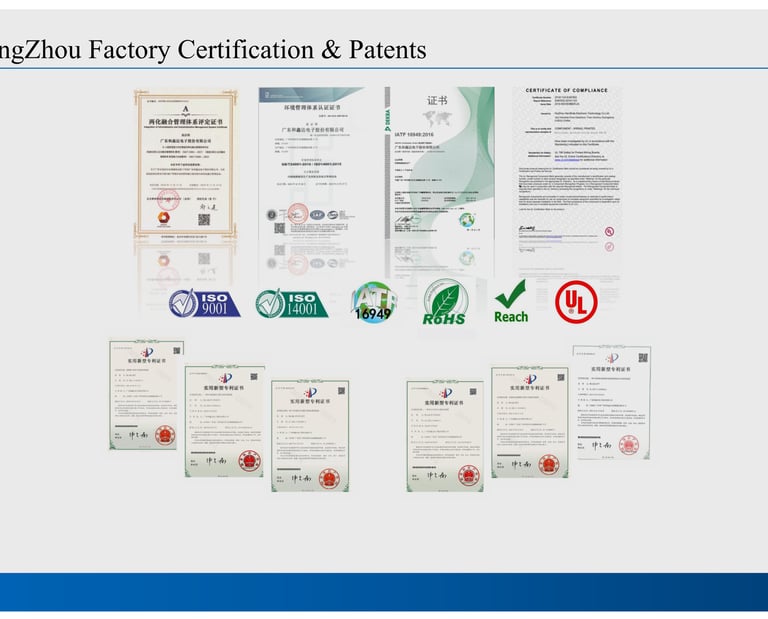Viewport: 768px width, 619px height.
Task: Open the environmental management system certificate
Action: coord(312,162)
